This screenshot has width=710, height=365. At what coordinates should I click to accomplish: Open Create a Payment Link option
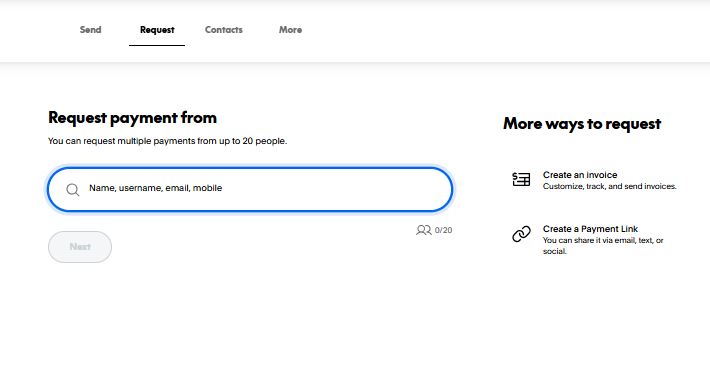(590, 229)
